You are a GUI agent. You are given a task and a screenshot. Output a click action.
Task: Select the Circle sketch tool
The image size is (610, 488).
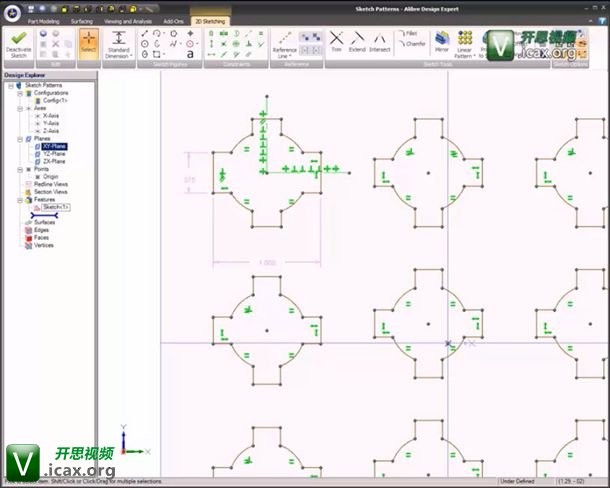(145, 44)
